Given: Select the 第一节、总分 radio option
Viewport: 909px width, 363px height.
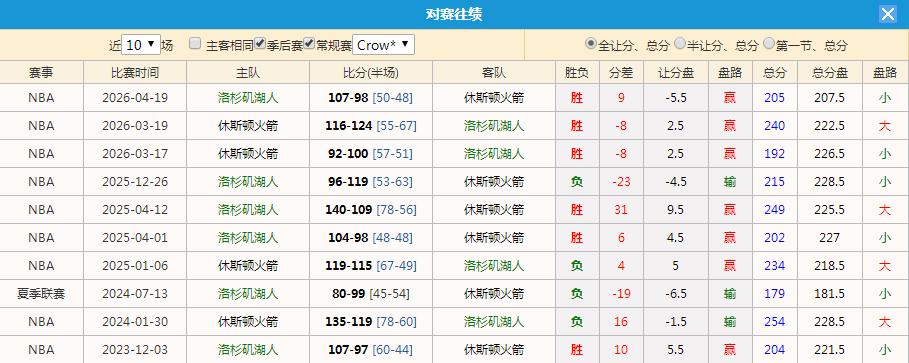Looking at the screenshot, I should (769, 43).
